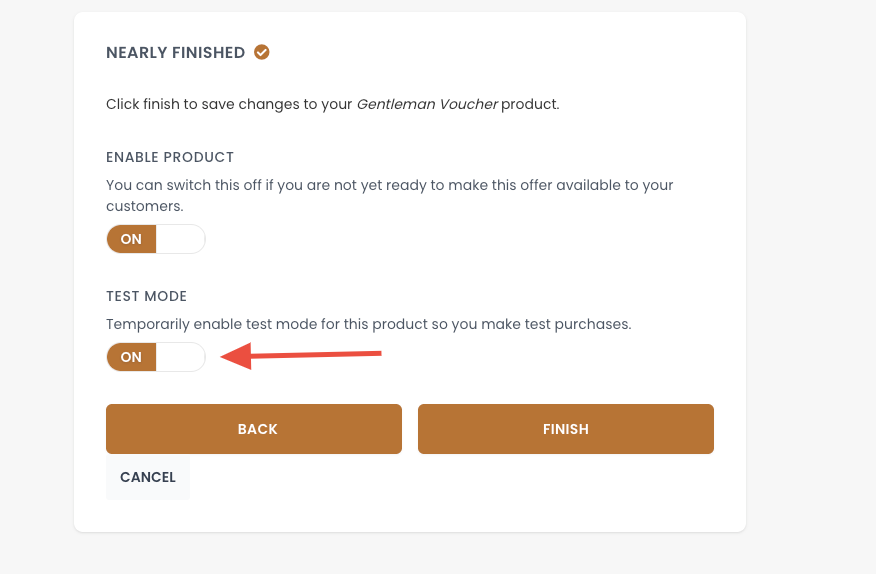The height and width of the screenshot is (574, 876).
Task: Click the ON label of Test Mode switch
Action: pyautogui.click(x=131, y=357)
